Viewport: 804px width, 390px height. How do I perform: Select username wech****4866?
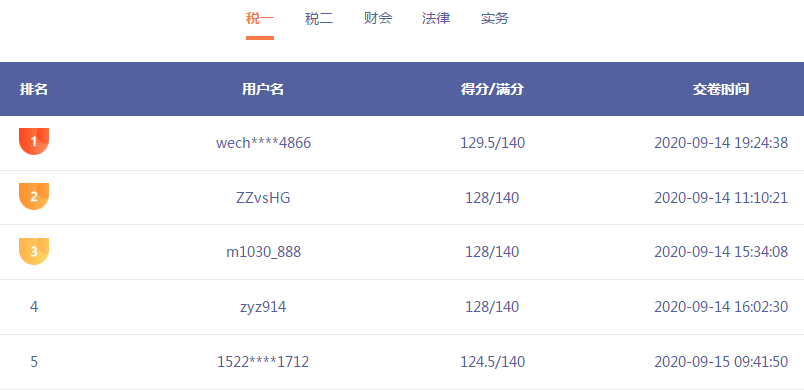[x=264, y=143]
